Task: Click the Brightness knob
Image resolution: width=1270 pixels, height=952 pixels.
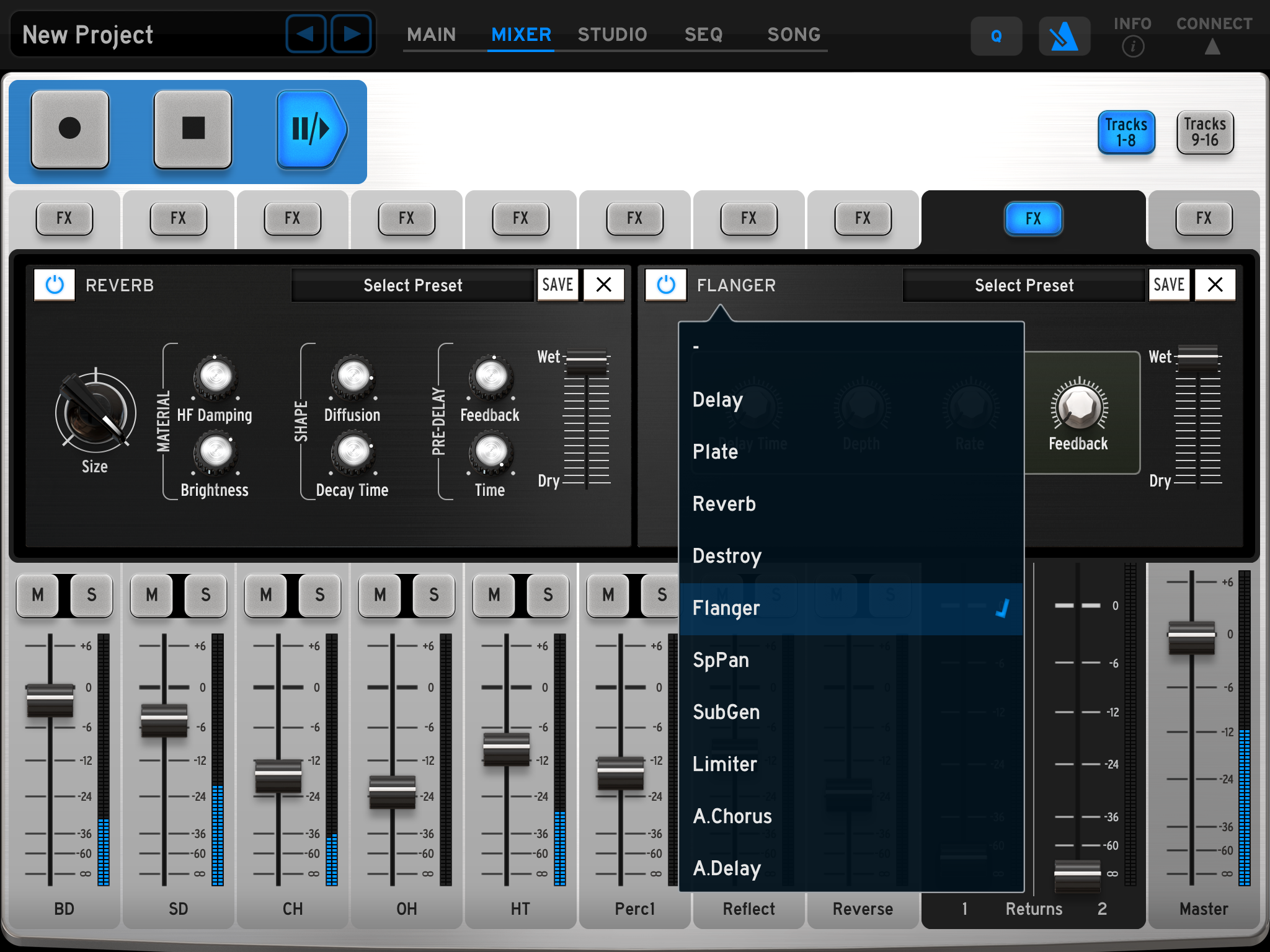Action: click(x=215, y=452)
